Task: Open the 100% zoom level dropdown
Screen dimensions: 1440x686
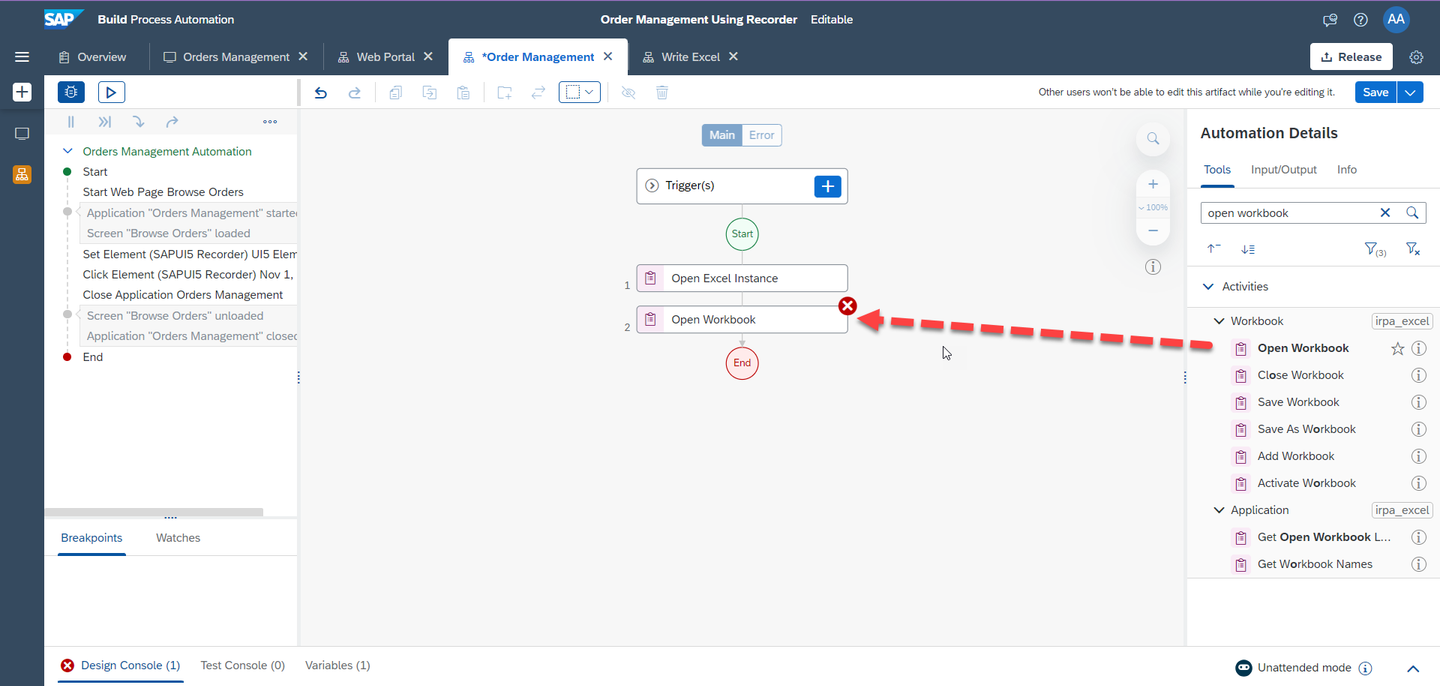Action: pyautogui.click(x=1153, y=207)
